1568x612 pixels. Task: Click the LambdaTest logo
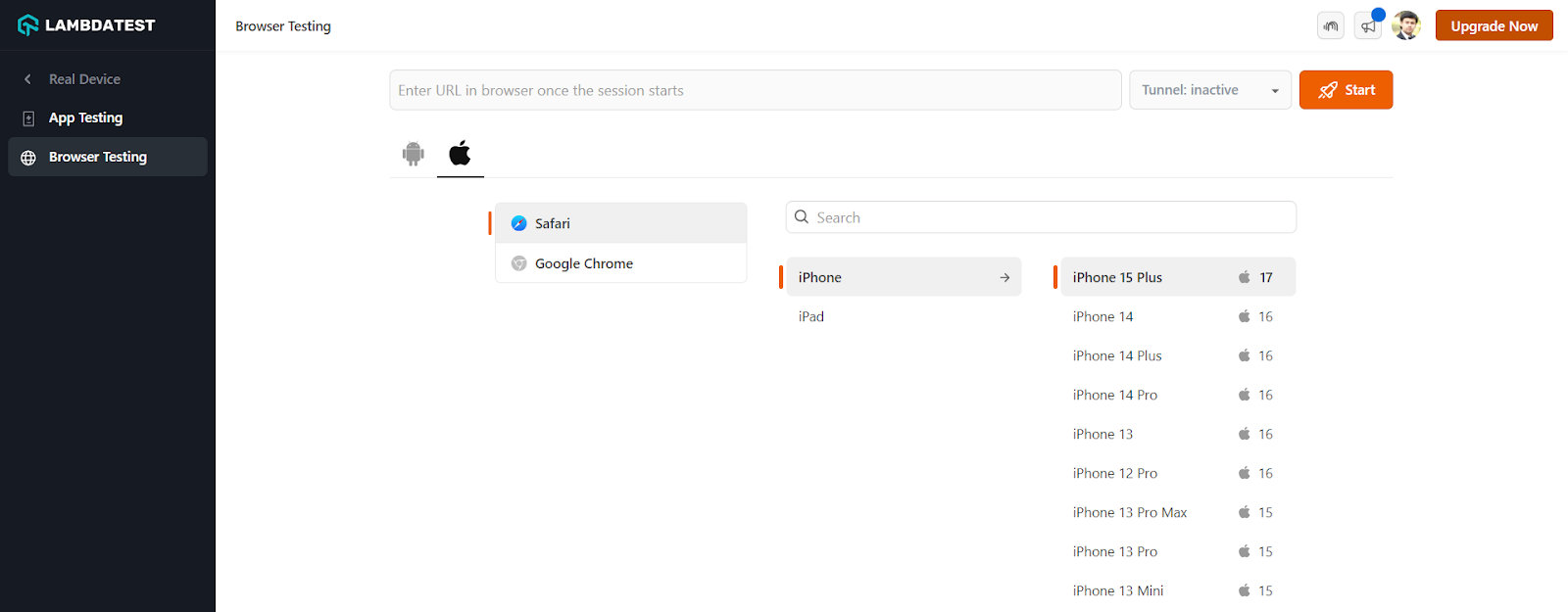(86, 25)
